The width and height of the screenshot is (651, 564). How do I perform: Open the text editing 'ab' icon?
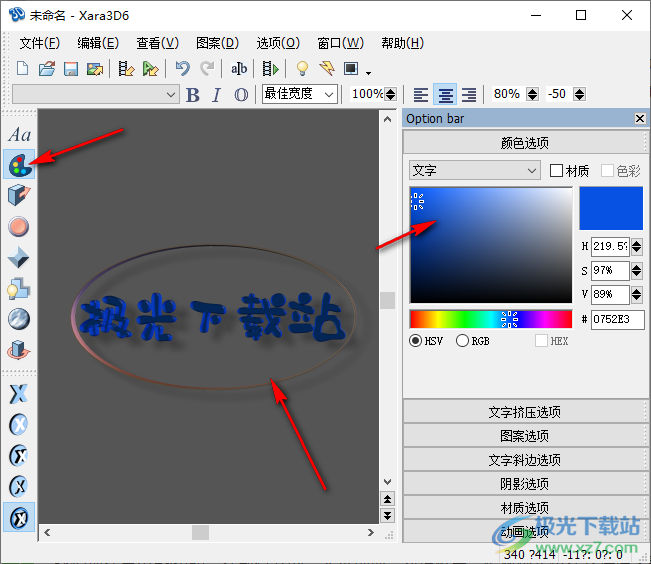239,69
